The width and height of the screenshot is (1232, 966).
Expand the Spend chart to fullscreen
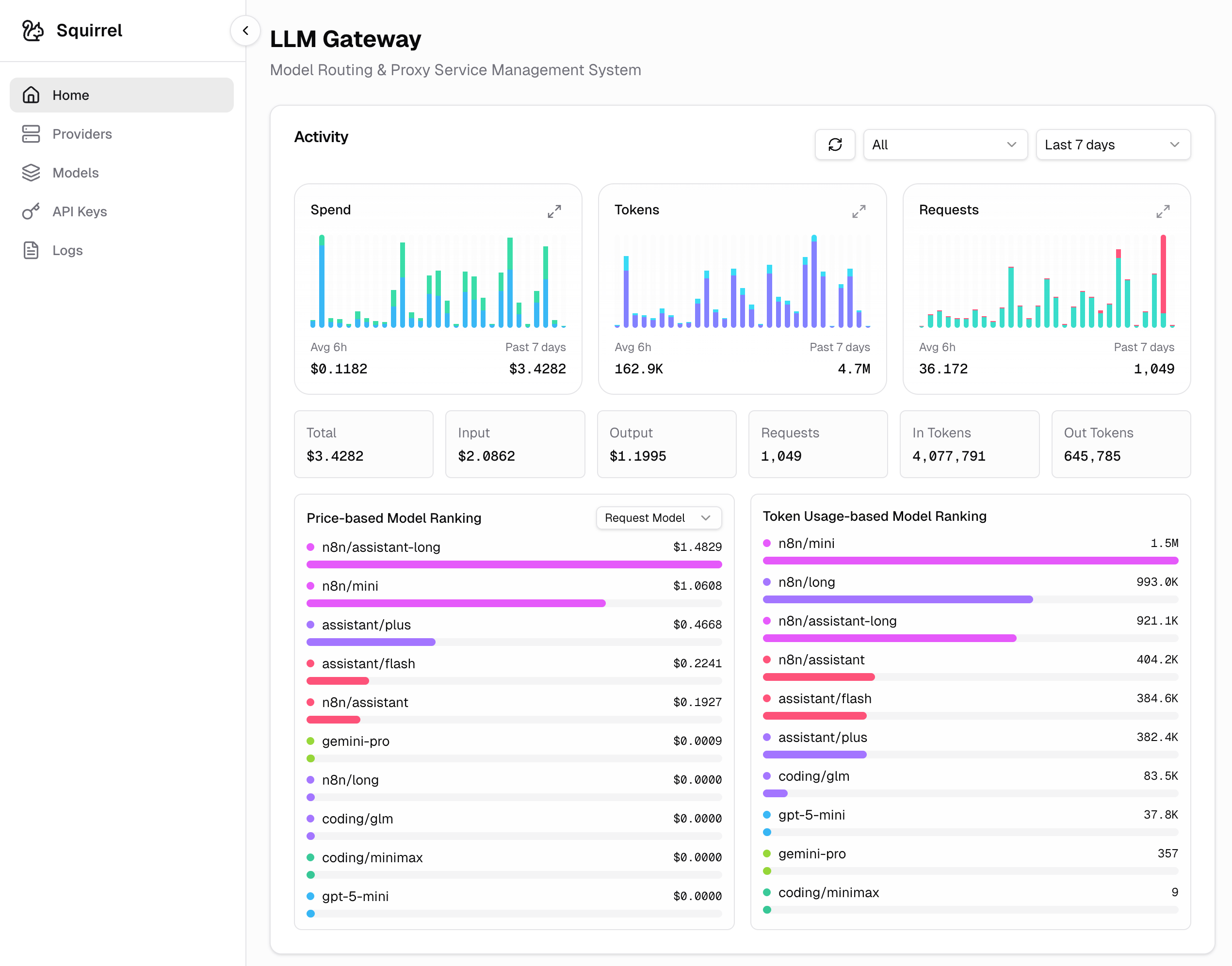554,211
